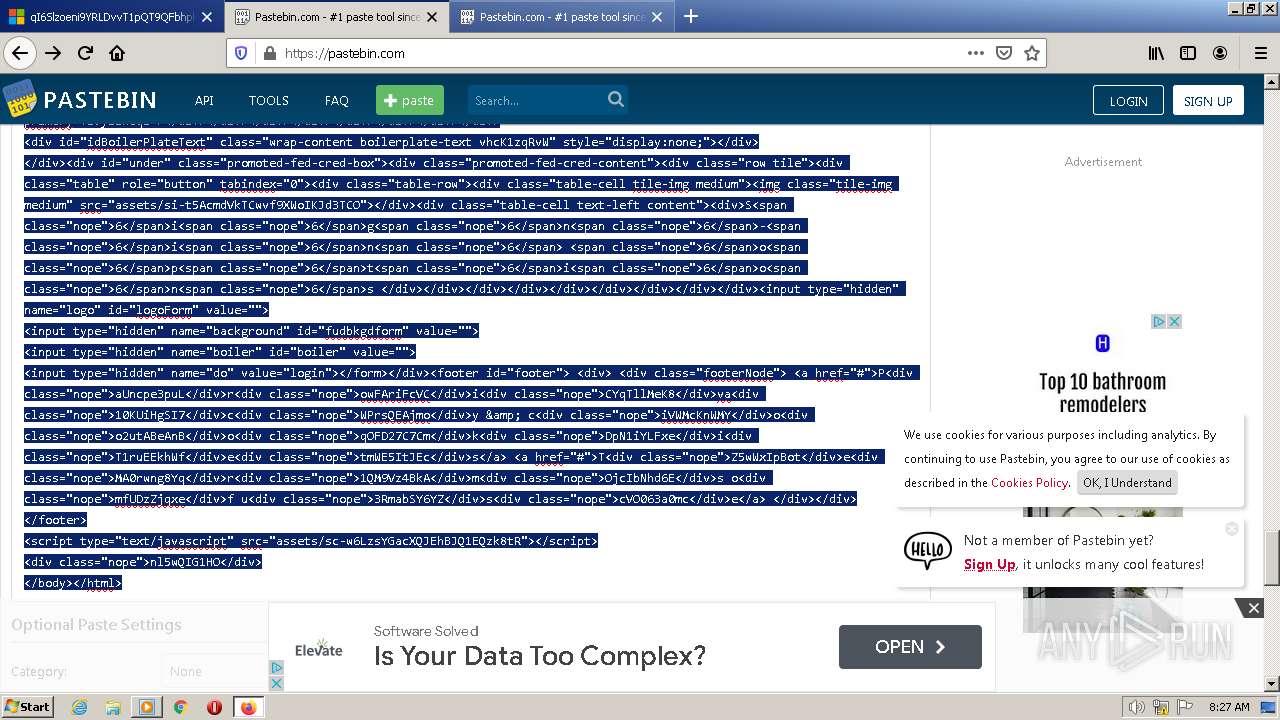Viewport: 1280px width, 720px height.
Task: Open the media player taskbar icon
Action: coord(147,707)
